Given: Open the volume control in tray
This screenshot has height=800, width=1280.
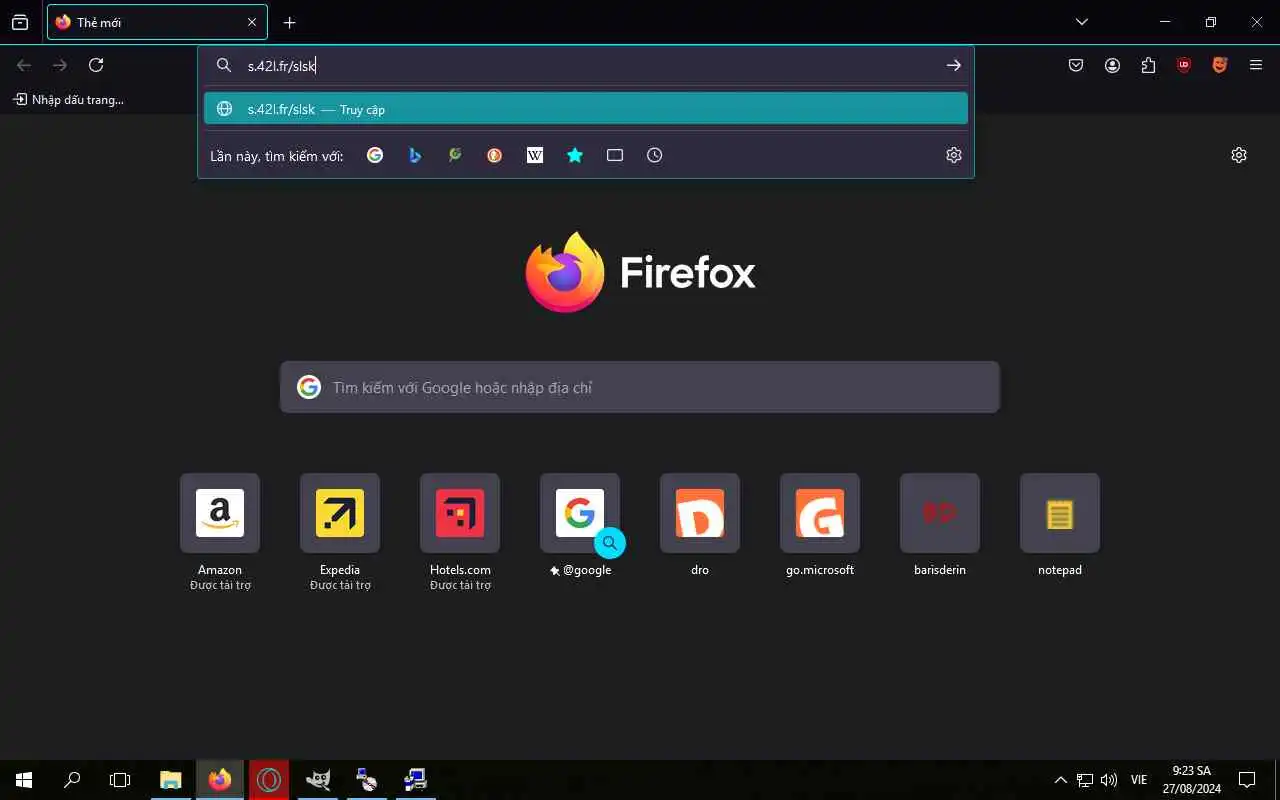Looking at the screenshot, I should point(1108,780).
